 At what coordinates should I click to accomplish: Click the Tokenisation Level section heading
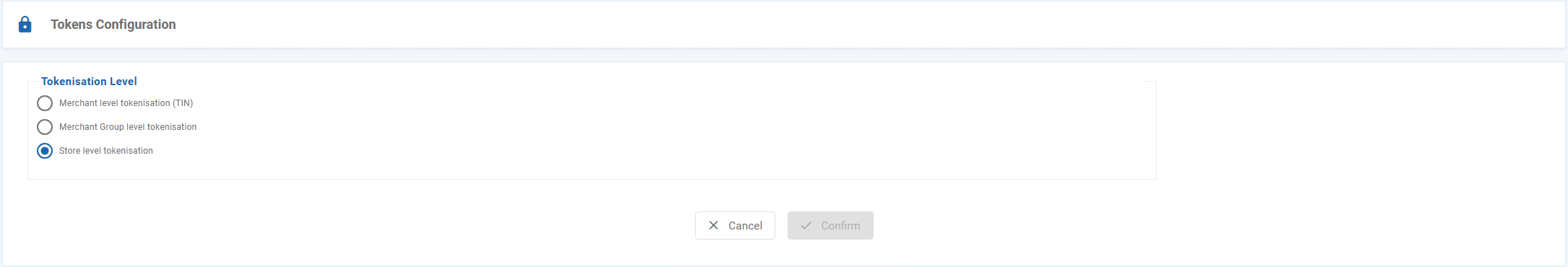click(x=89, y=82)
